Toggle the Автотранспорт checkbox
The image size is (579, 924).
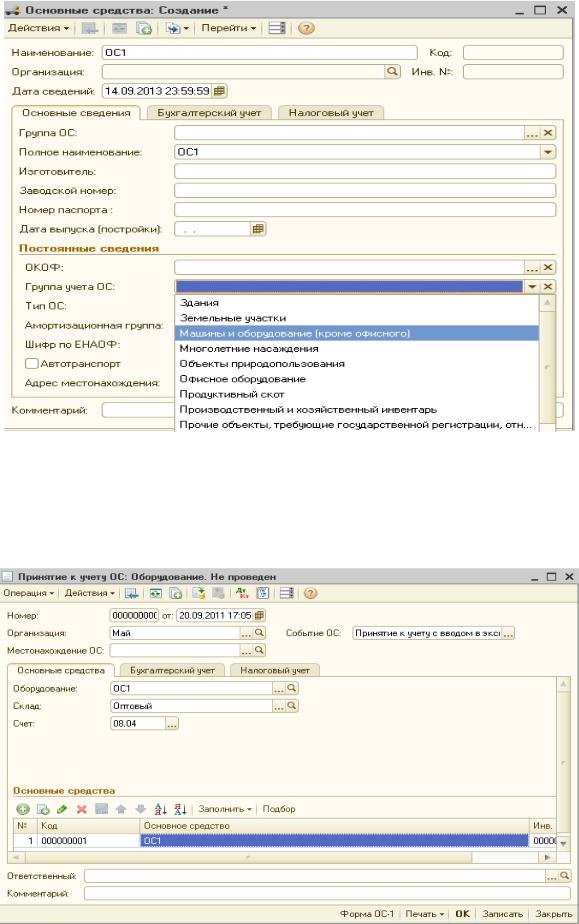click(32, 364)
